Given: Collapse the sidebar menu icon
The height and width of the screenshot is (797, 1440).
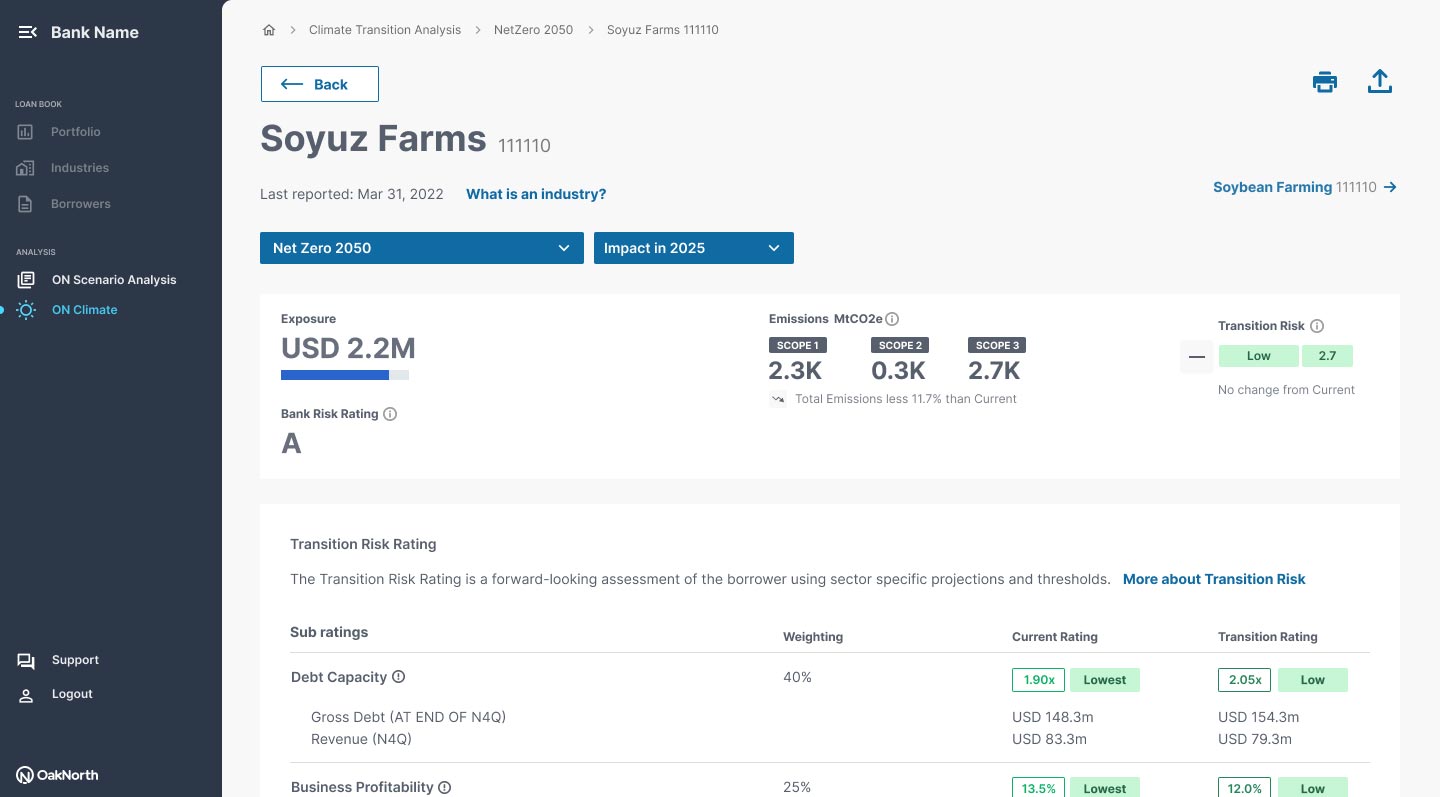Looking at the screenshot, I should pyautogui.click(x=28, y=33).
